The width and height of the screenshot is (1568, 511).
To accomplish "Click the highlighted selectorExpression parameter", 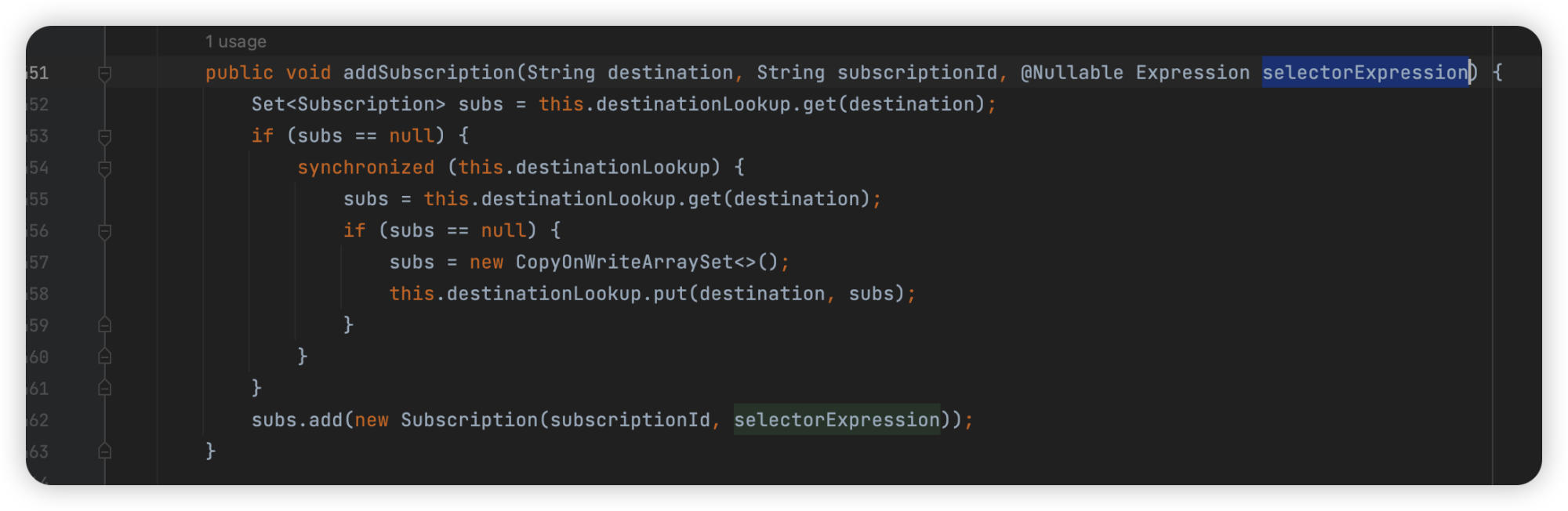I will tap(1364, 73).
